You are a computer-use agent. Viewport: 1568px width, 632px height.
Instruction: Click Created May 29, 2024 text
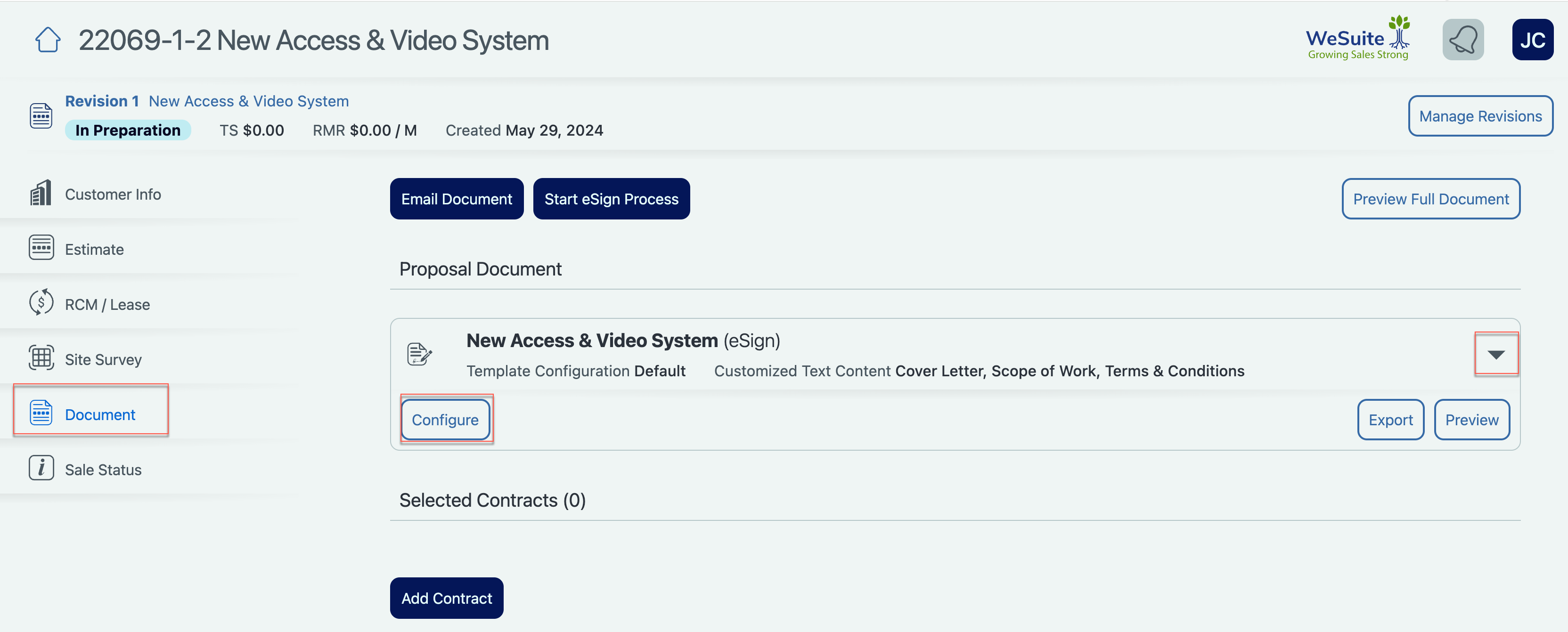(524, 130)
